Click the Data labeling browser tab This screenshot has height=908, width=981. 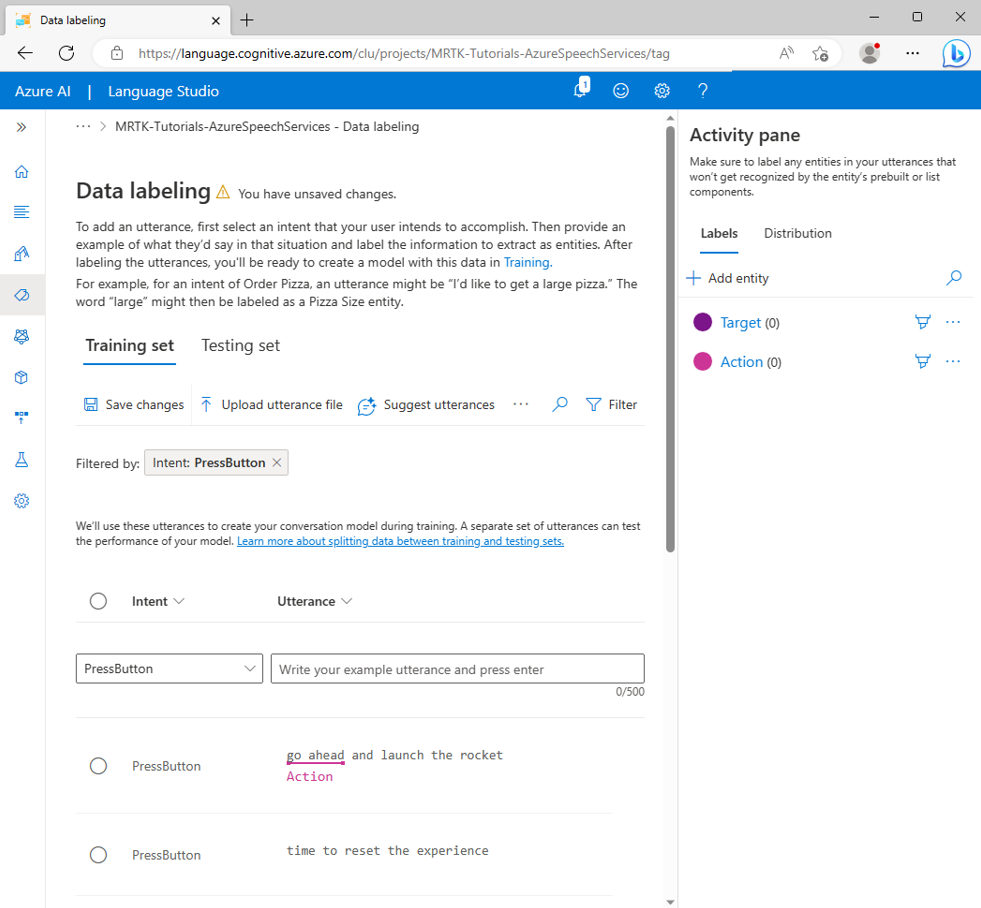point(118,20)
